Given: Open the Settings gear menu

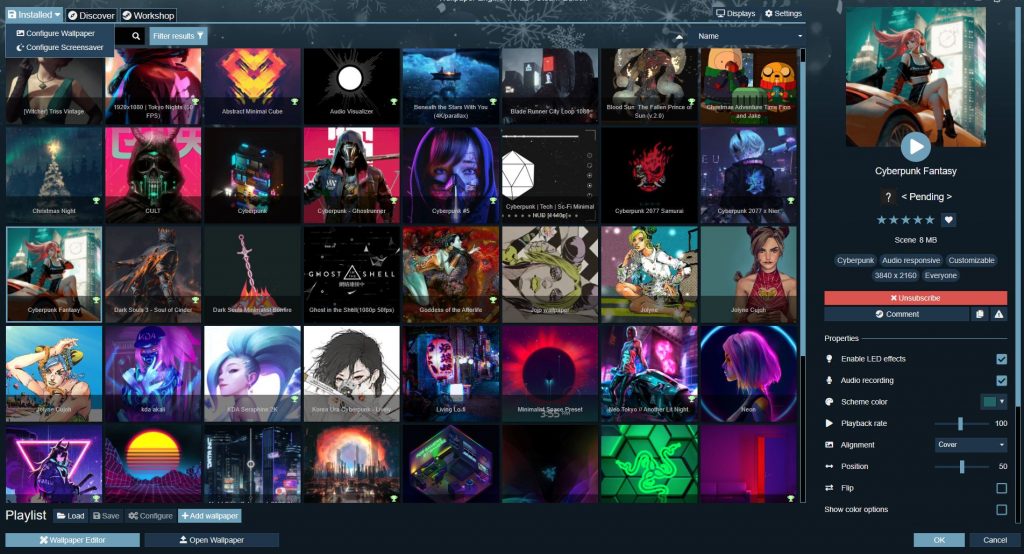Looking at the screenshot, I should point(783,13).
